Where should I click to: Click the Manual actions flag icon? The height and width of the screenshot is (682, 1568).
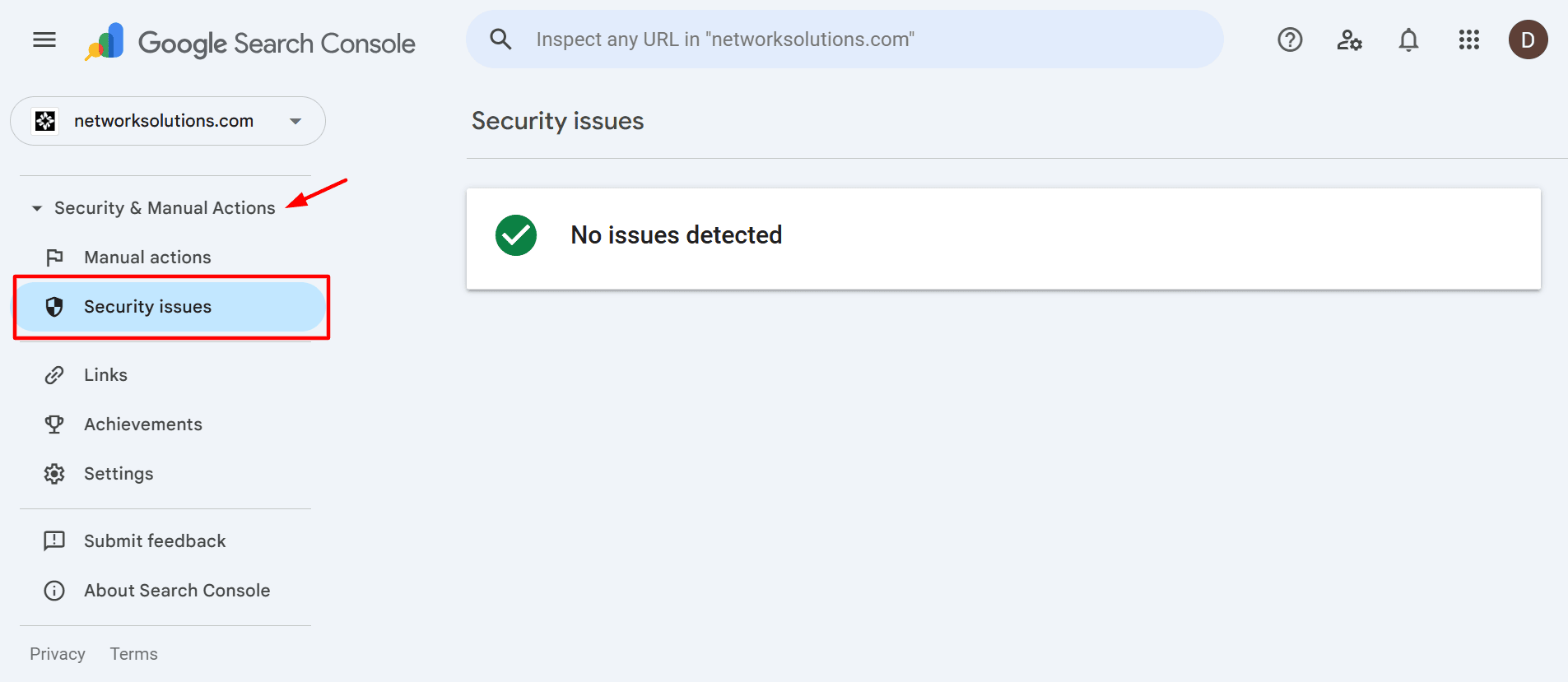point(54,257)
